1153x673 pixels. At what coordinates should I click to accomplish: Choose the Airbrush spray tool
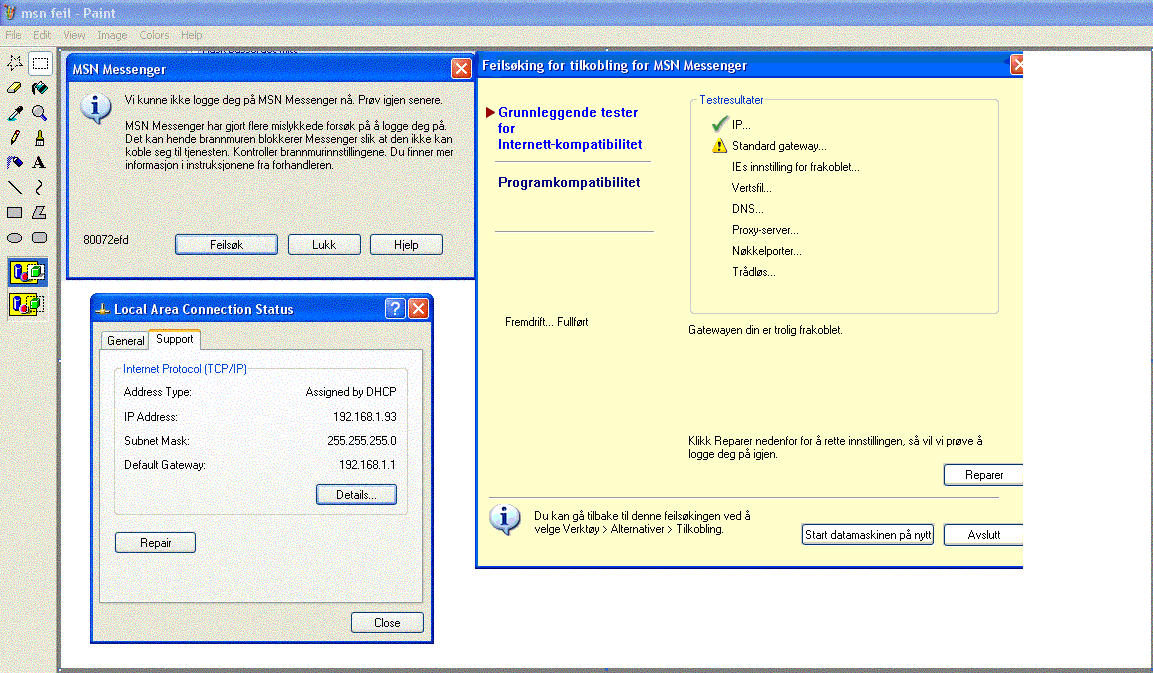[15, 163]
